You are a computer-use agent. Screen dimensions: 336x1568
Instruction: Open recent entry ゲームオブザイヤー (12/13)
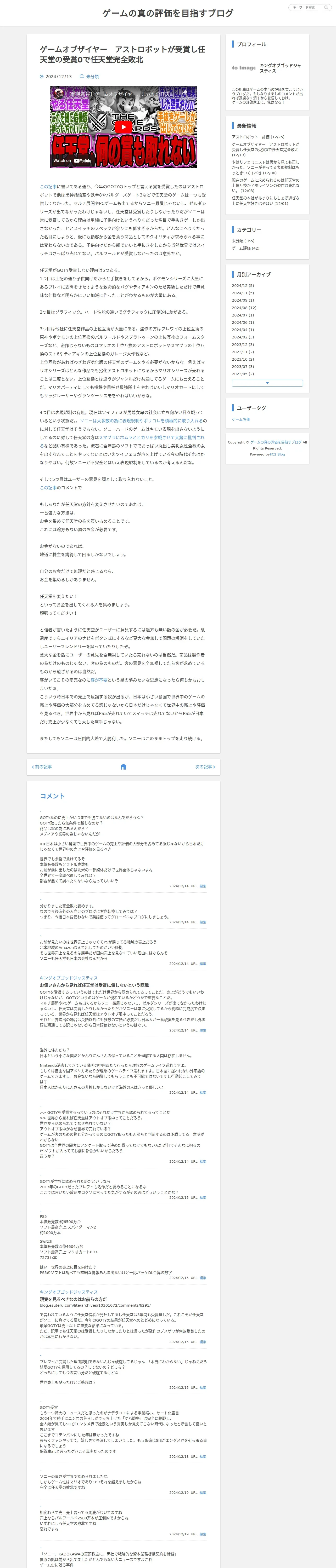point(266,150)
